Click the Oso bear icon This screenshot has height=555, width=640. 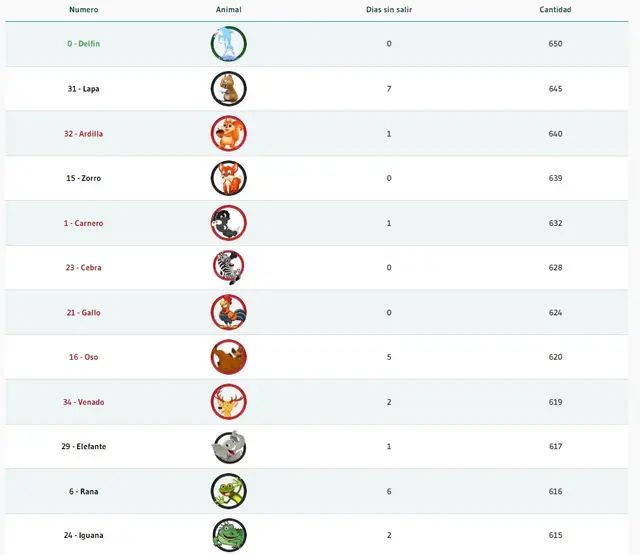tap(228, 357)
